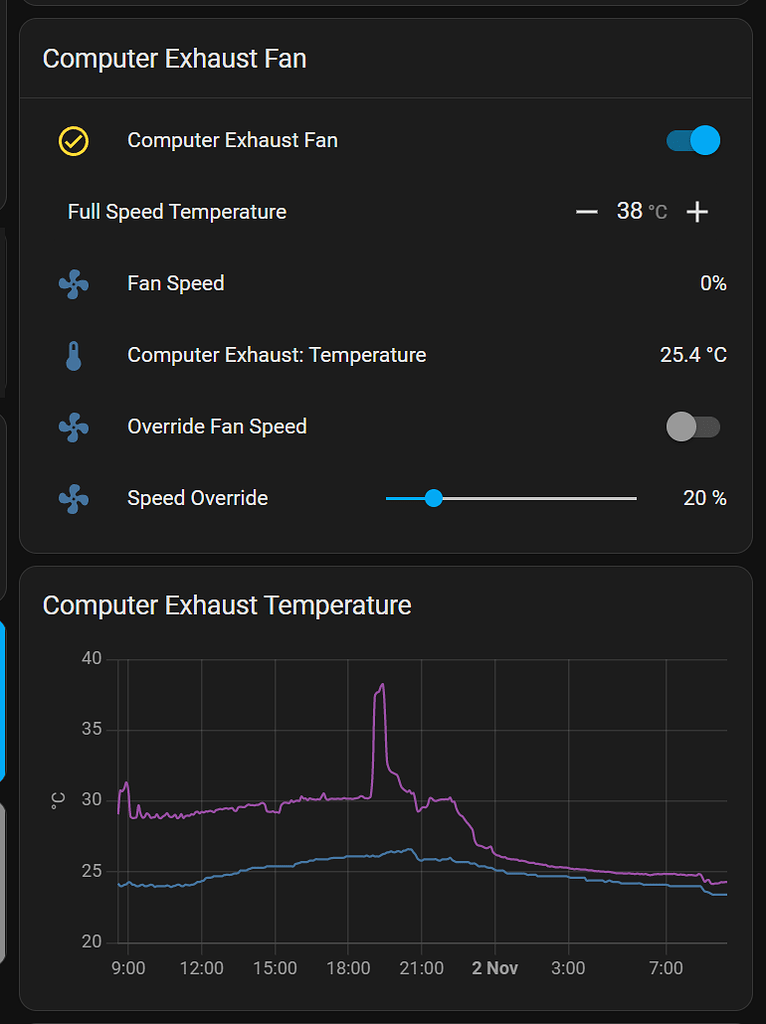Turn off the Computer Exhaust Fan switch
Image resolution: width=766 pixels, height=1024 pixels.
pos(693,141)
